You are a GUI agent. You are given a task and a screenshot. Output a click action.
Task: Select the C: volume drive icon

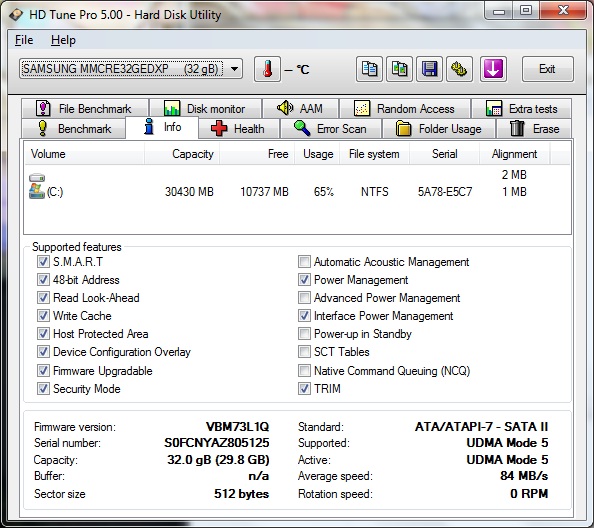37,186
